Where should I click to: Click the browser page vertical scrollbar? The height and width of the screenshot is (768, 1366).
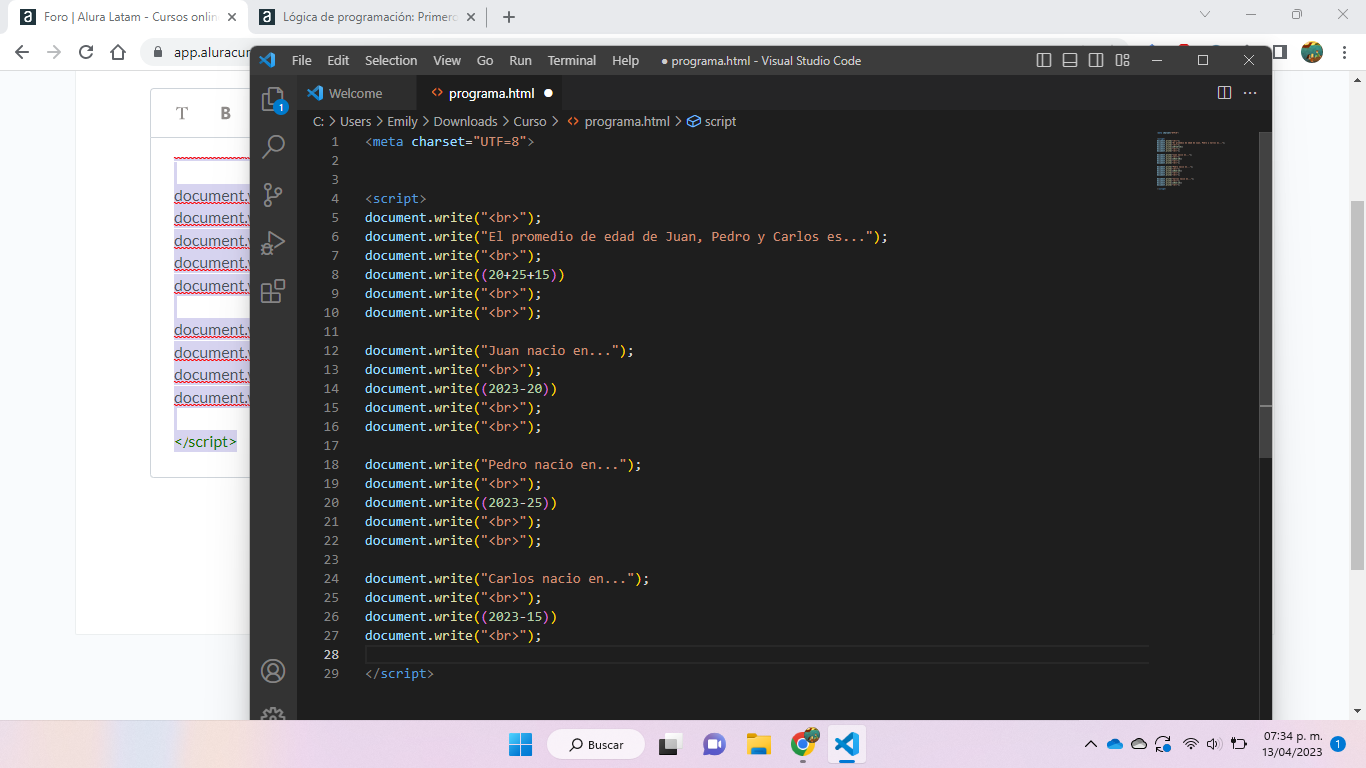(x=1358, y=385)
